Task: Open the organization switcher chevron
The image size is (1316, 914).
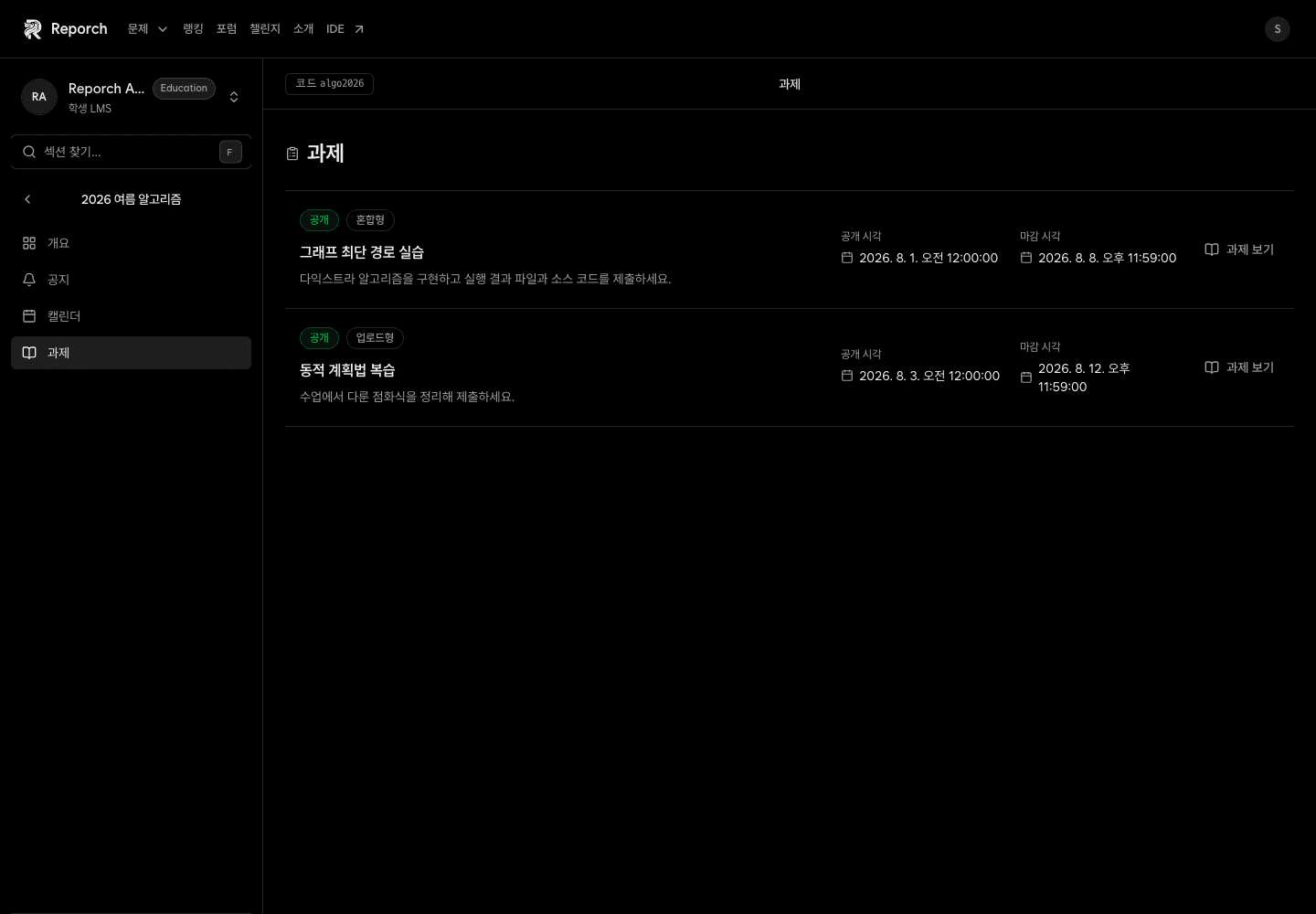Action: point(234,97)
